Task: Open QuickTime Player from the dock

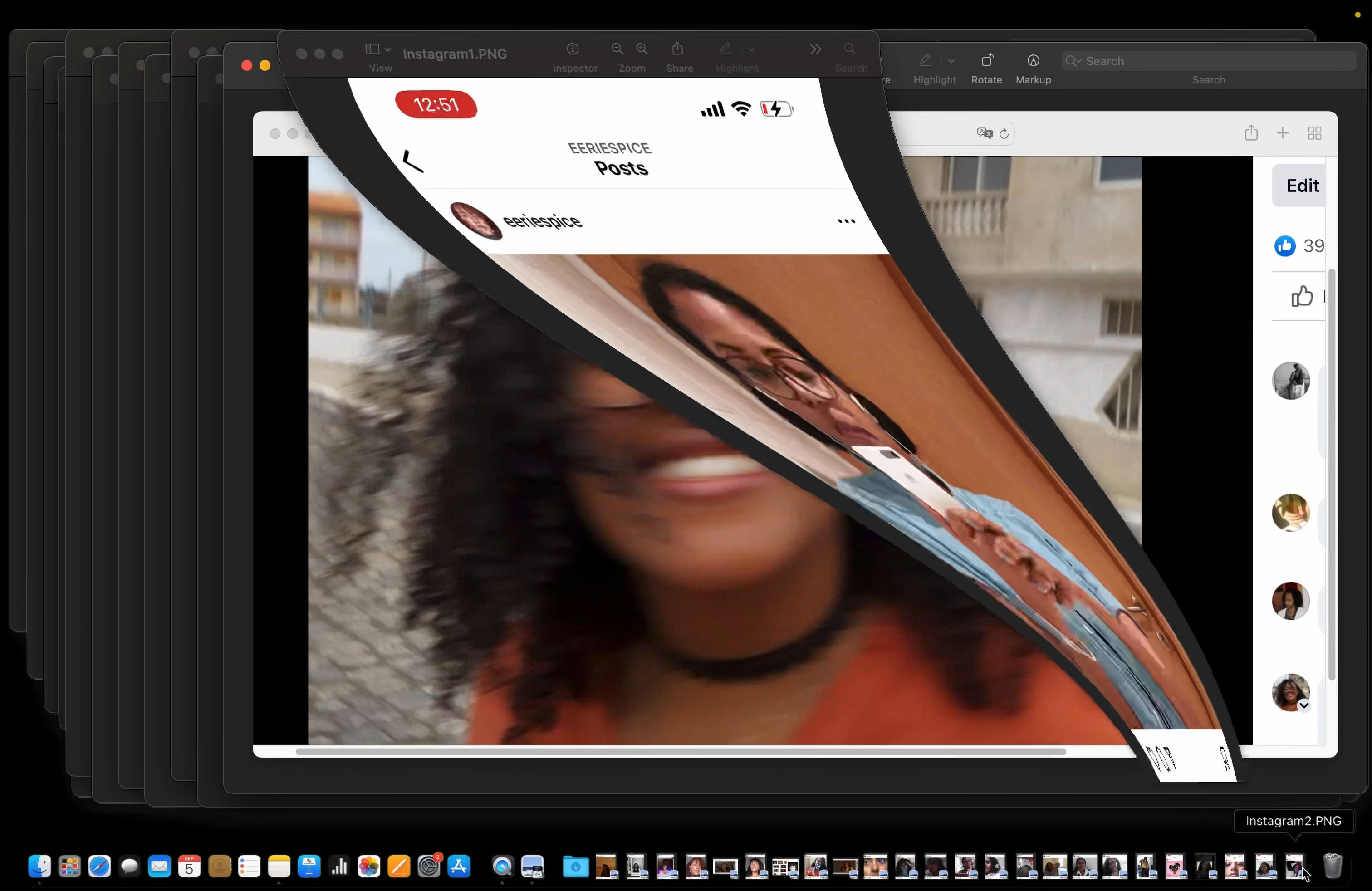Action: click(503, 866)
